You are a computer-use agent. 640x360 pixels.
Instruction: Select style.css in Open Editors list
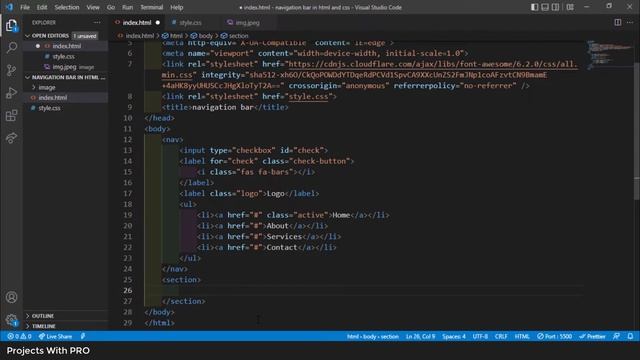(63, 57)
